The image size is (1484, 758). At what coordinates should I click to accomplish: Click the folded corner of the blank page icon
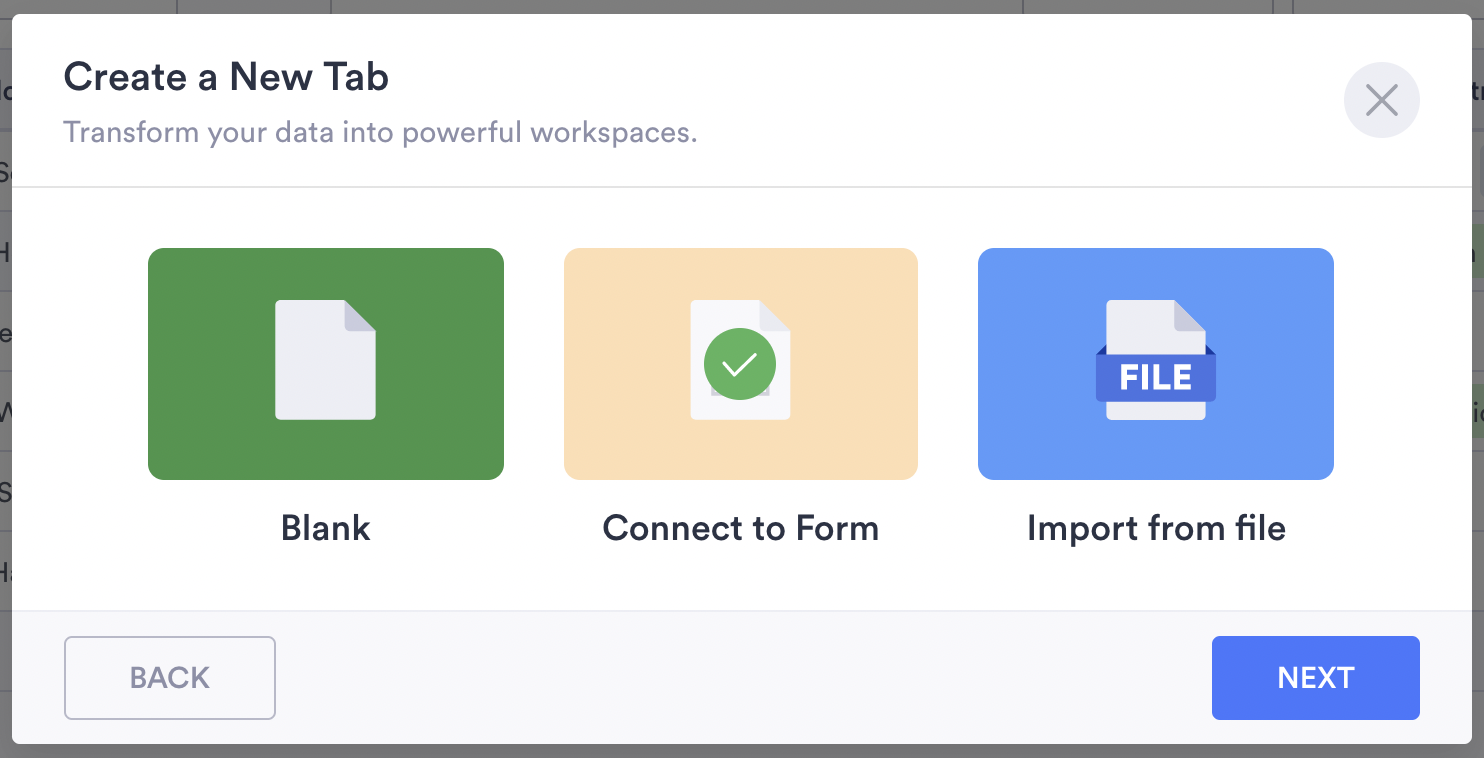(x=360, y=315)
